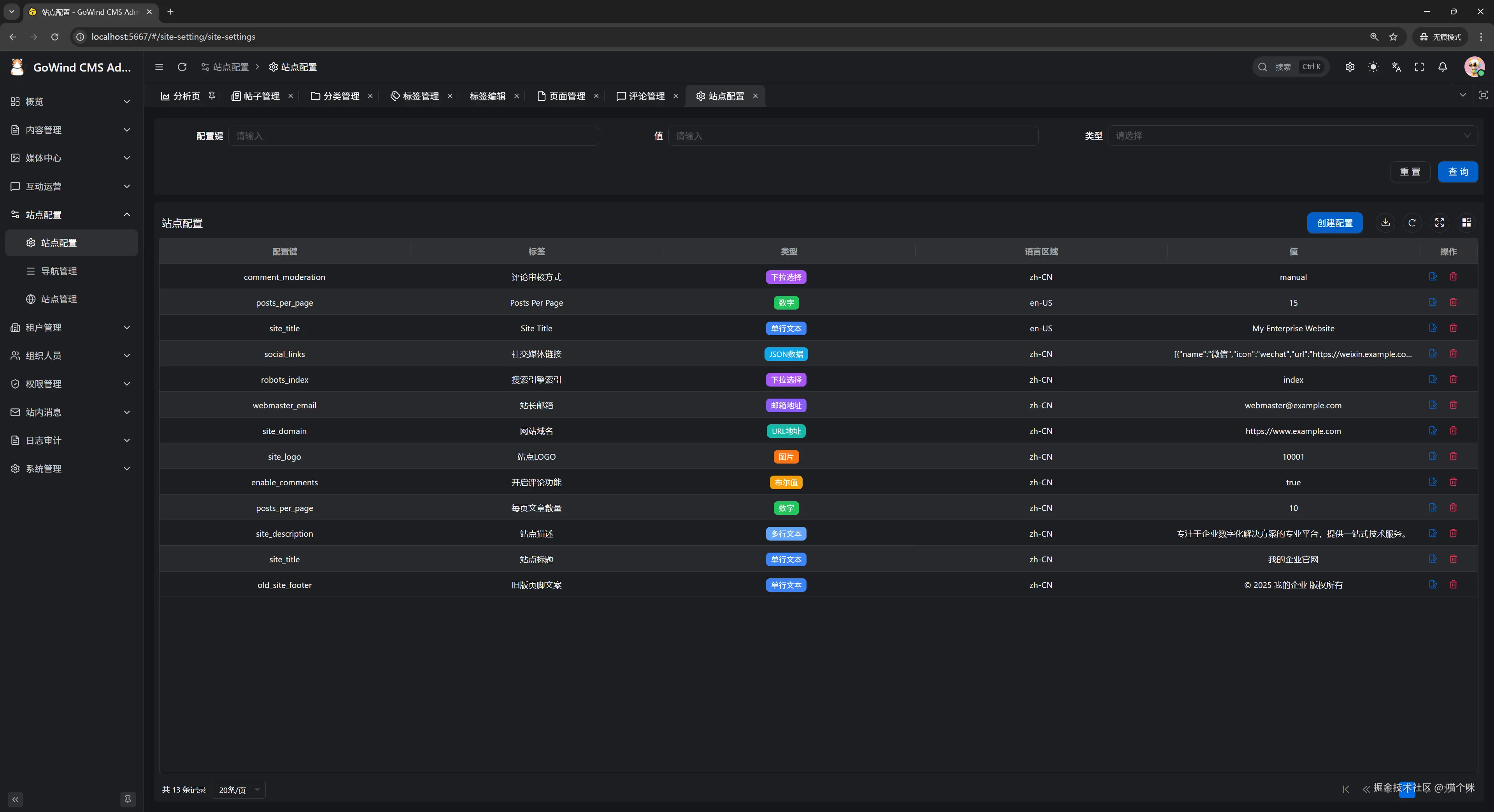Click the 配置键 input field

pos(413,136)
